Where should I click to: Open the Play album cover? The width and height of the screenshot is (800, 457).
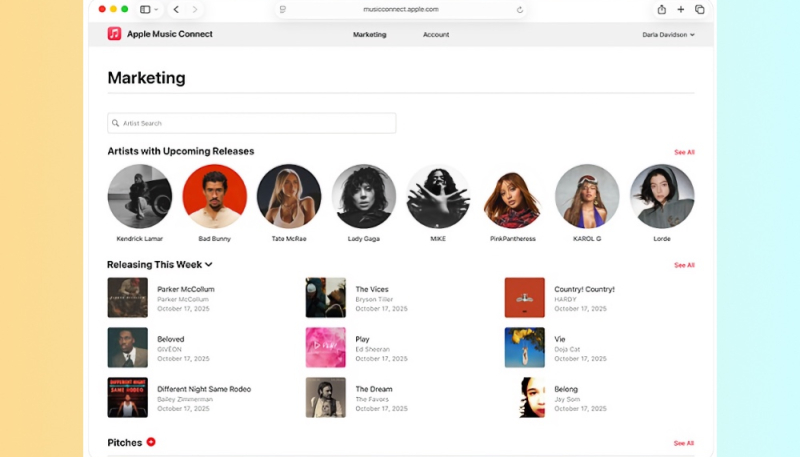click(x=326, y=347)
